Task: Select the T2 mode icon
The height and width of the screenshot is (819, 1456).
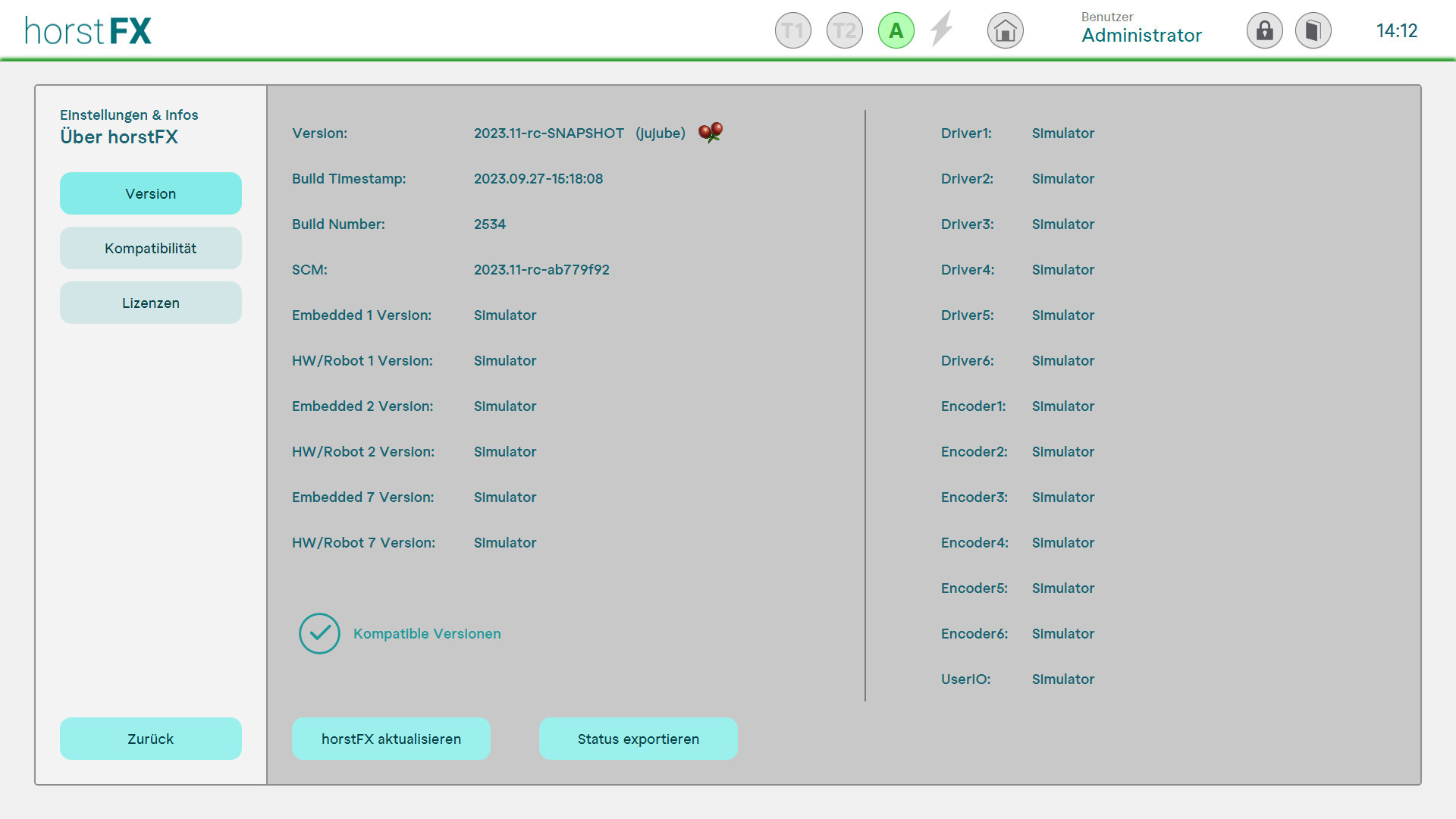Action: coord(844,31)
